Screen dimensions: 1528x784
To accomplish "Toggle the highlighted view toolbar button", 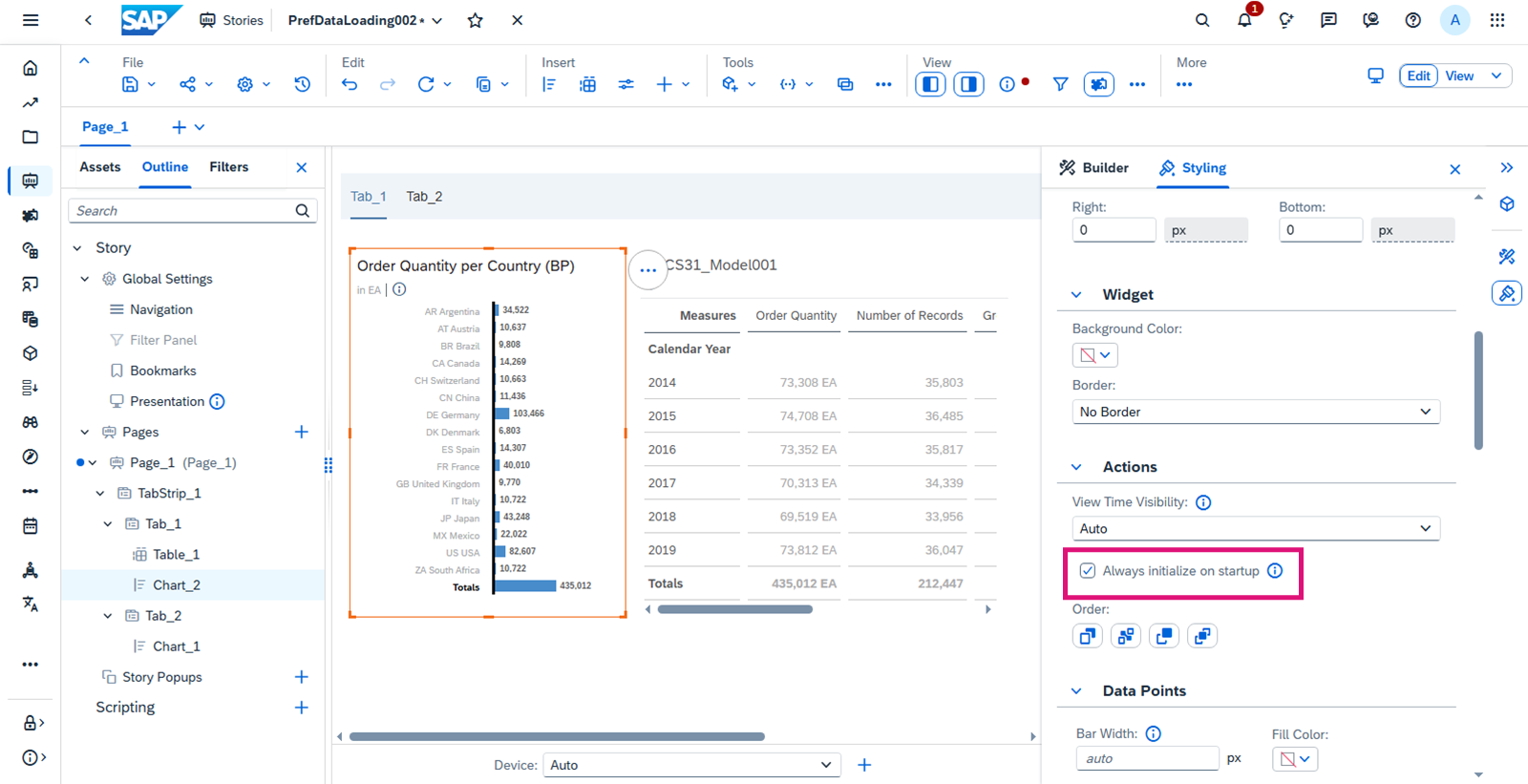I will point(1098,84).
